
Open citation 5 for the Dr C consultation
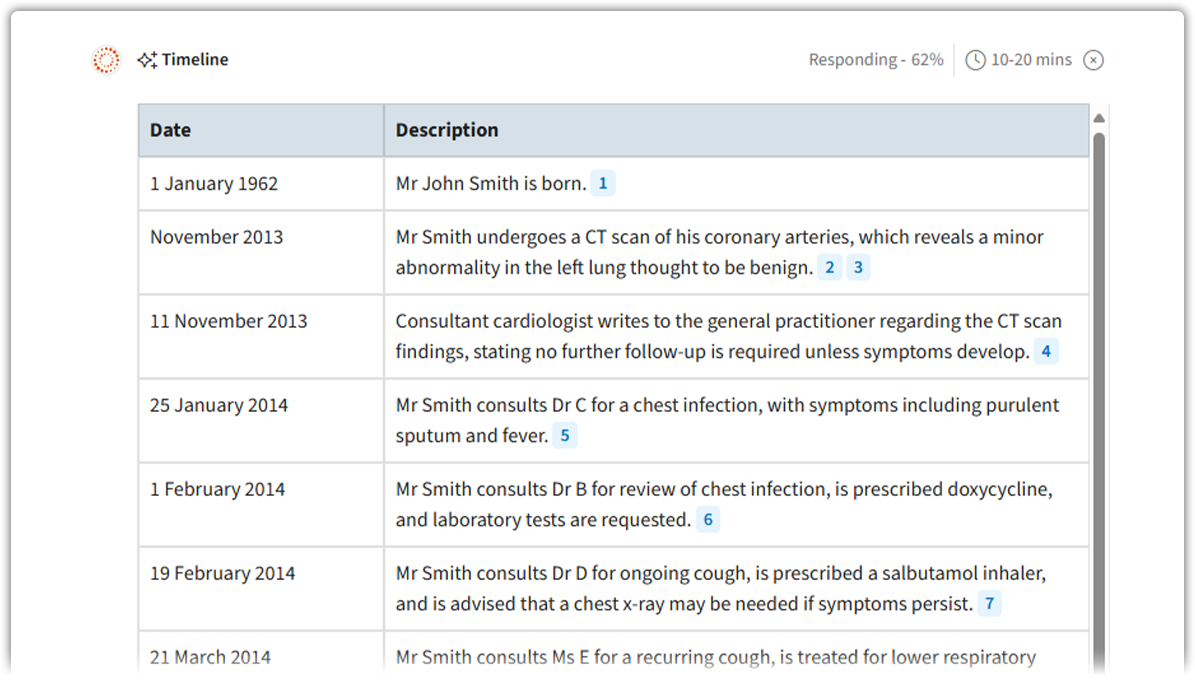[565, 436]
